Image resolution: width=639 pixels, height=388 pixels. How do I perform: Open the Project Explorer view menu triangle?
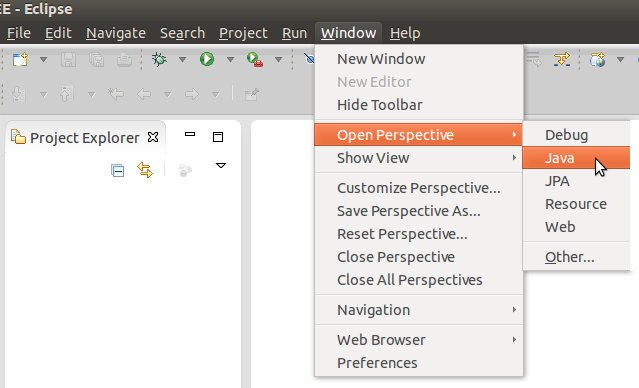click(221, 165)
